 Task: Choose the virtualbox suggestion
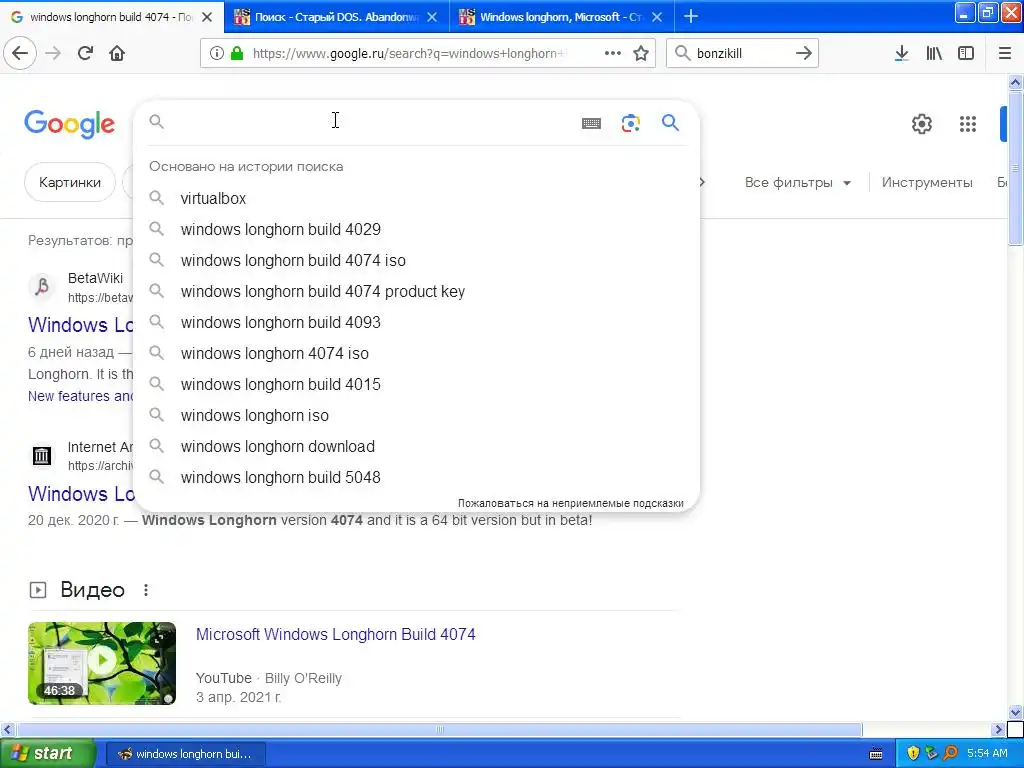tap(416, 198)
